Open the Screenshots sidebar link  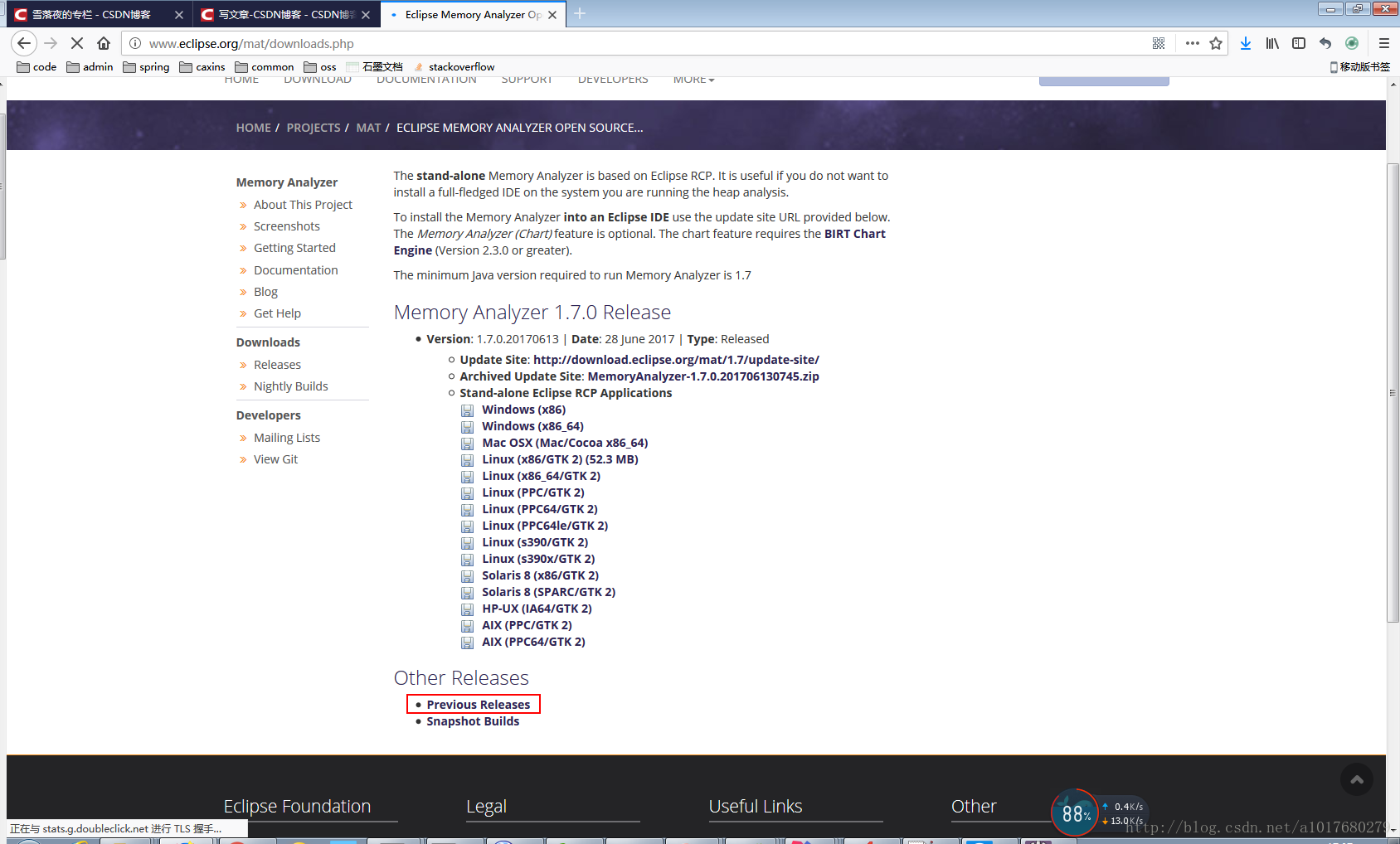(287, 226)
